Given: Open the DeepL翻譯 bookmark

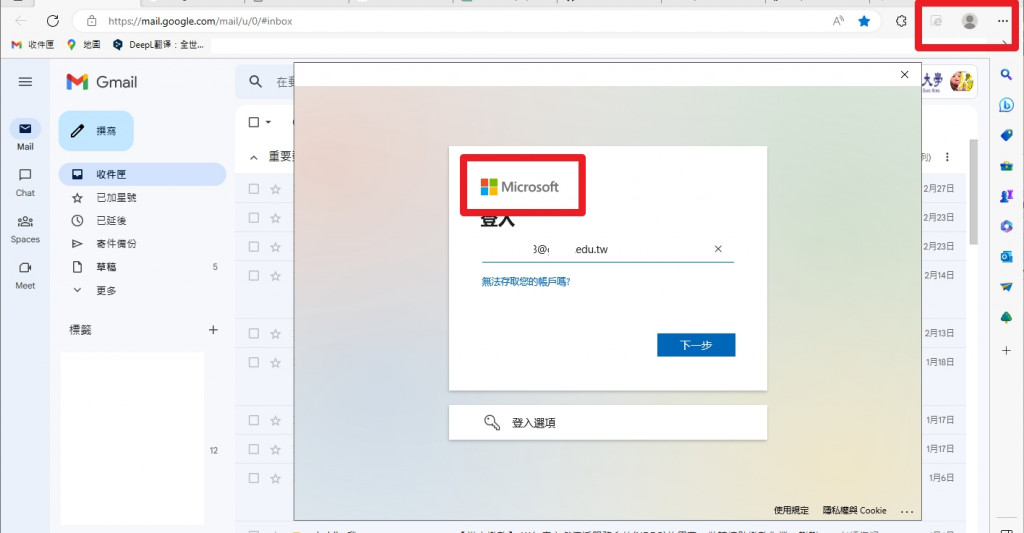Looking at the screenshot, I should point(159,44).
